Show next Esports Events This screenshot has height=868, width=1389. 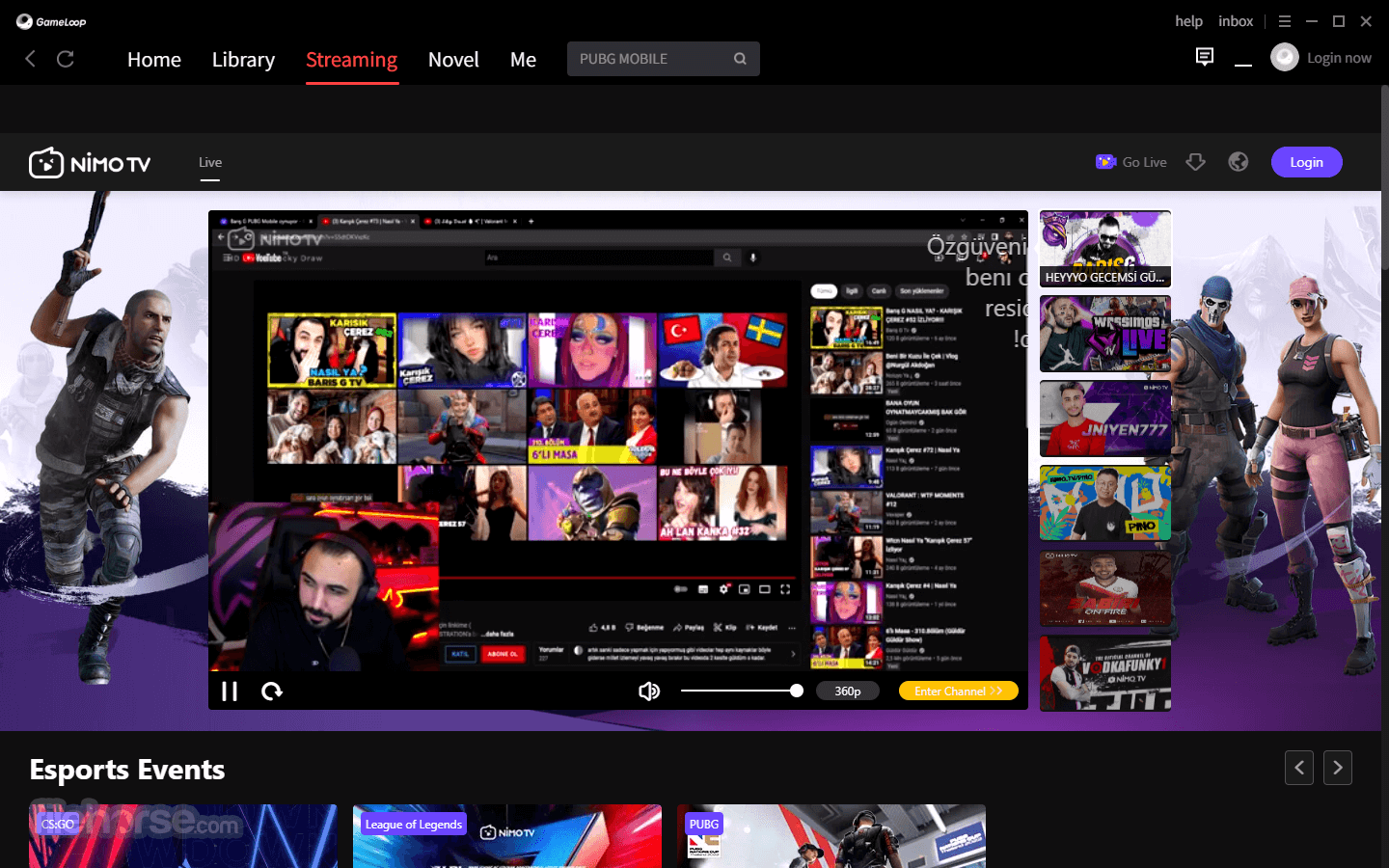(1338, 768)
